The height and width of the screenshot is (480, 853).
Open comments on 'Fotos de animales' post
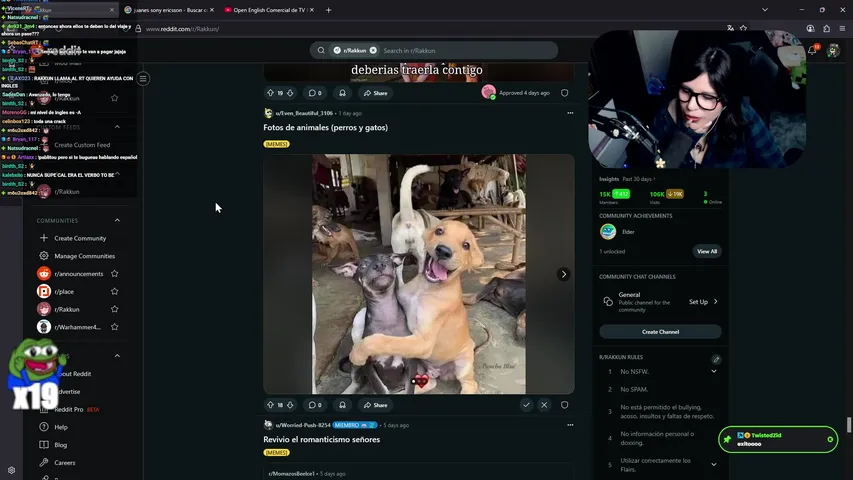(315, 405)
